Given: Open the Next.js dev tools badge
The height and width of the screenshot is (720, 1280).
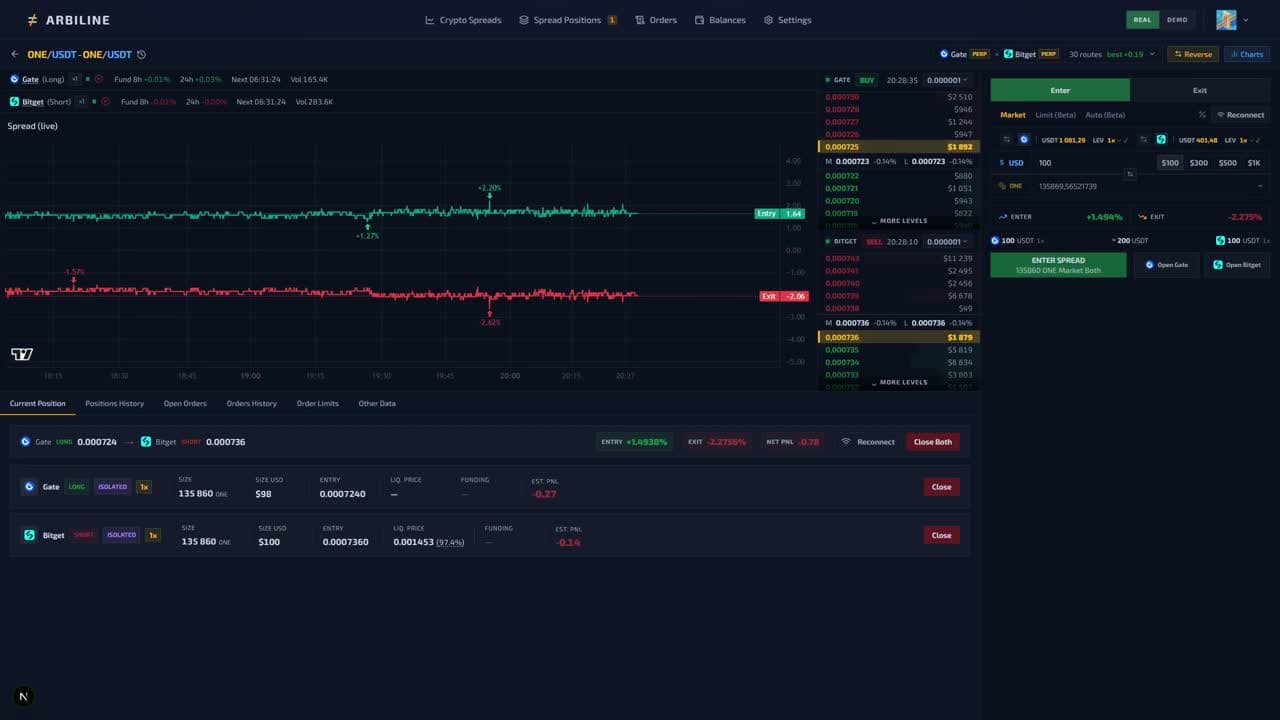Looking at the screenshot, I should coord(24,697).
